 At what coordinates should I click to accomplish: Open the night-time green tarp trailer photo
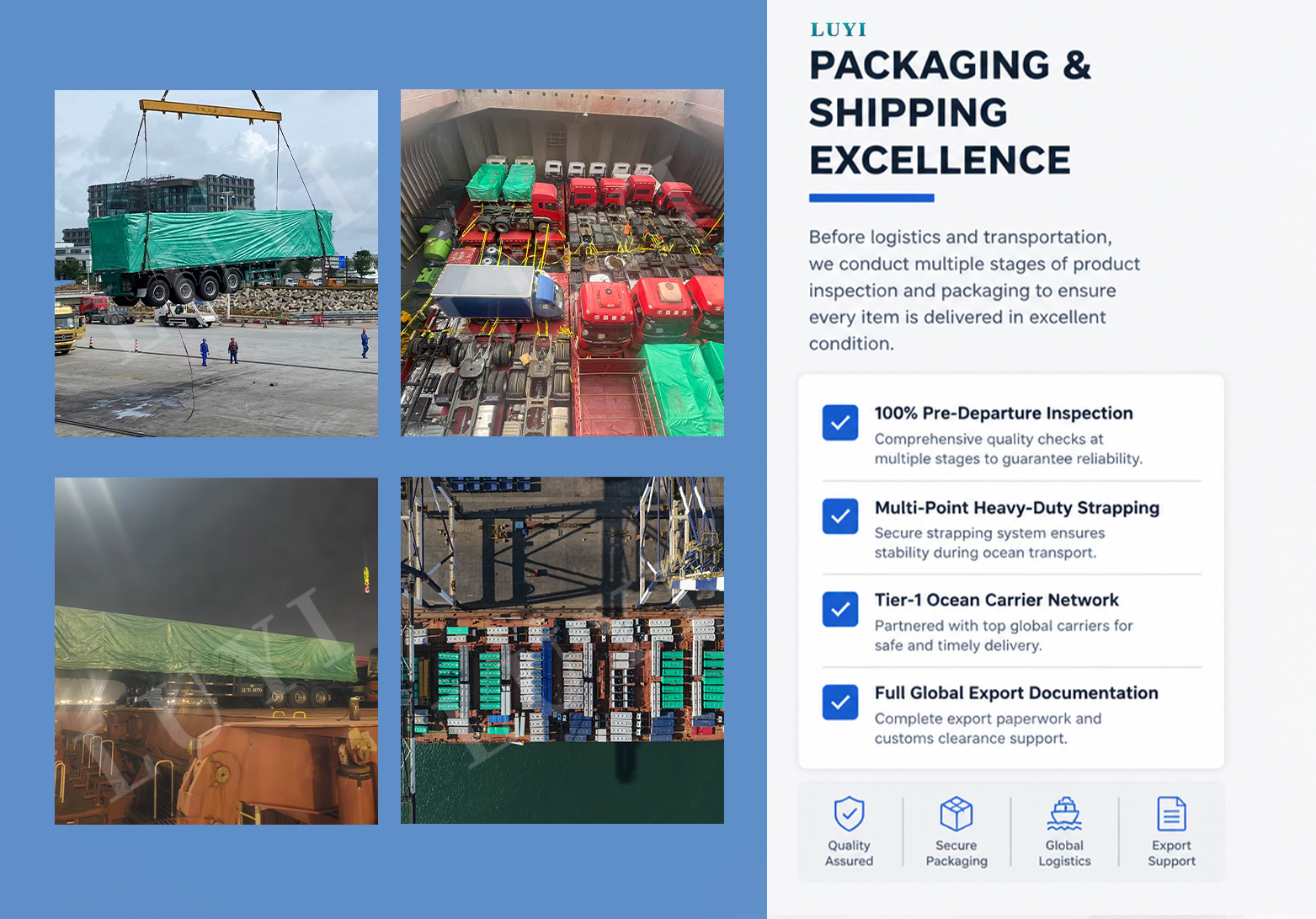click(x=216, y=651)
